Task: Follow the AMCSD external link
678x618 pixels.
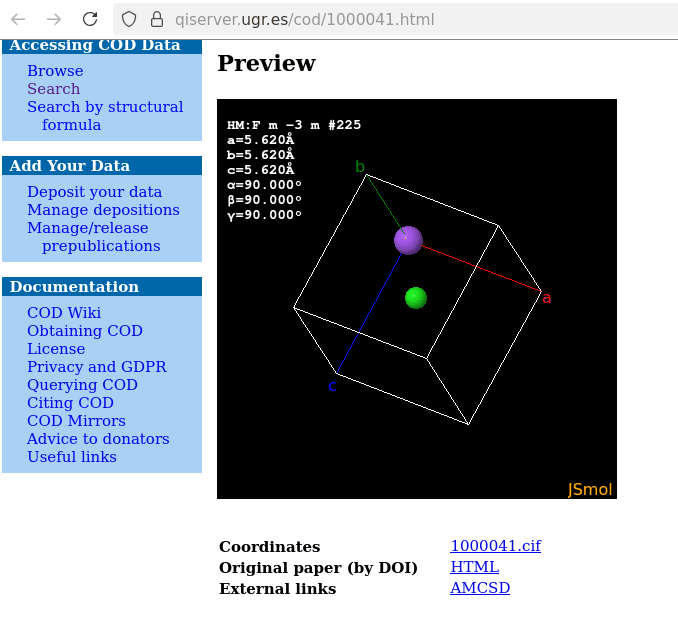Action: pos(480,588)
